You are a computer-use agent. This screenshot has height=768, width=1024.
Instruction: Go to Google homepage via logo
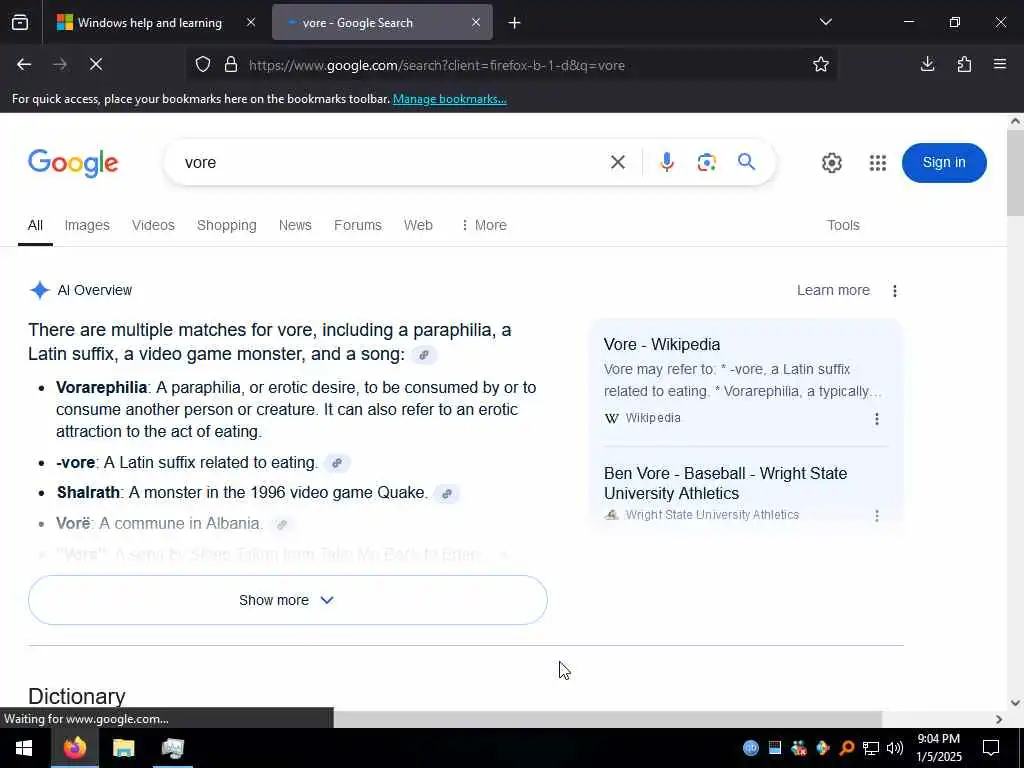click(73, 163)
